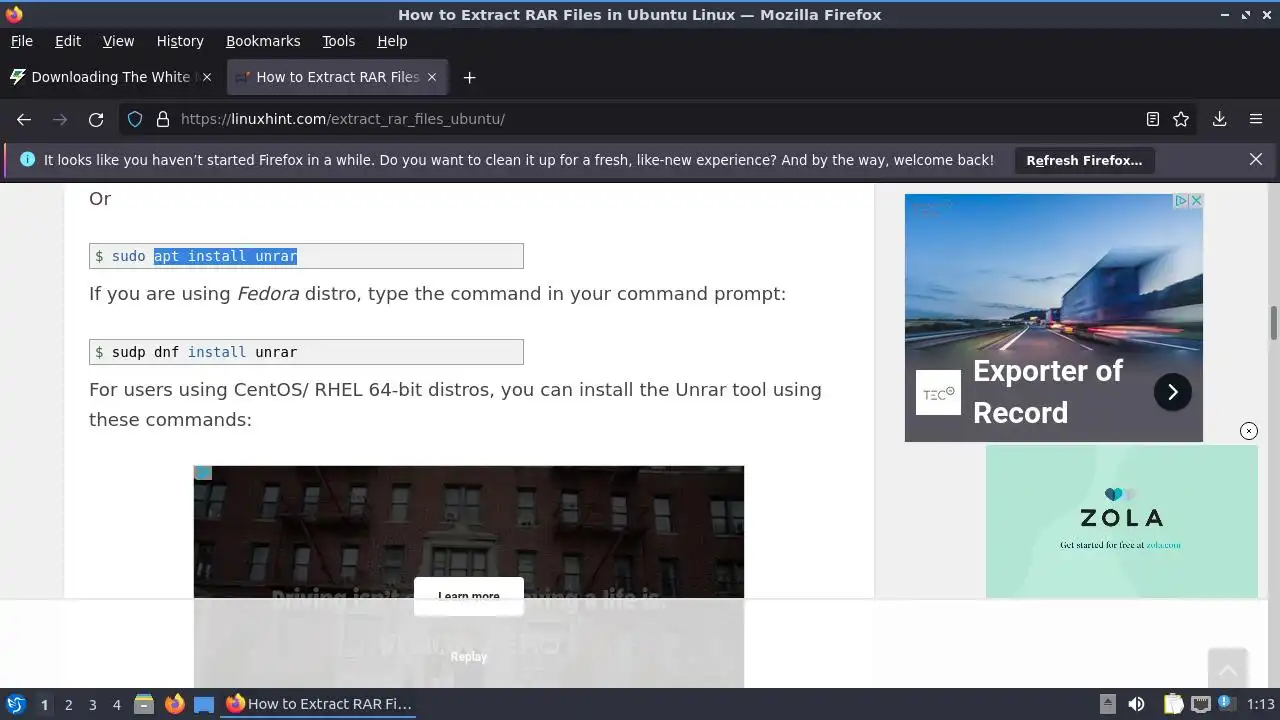Viewport: 1280px width, 720px height.
Task: Click the Refresh Firefox… button
Action: coord(1084,160)
